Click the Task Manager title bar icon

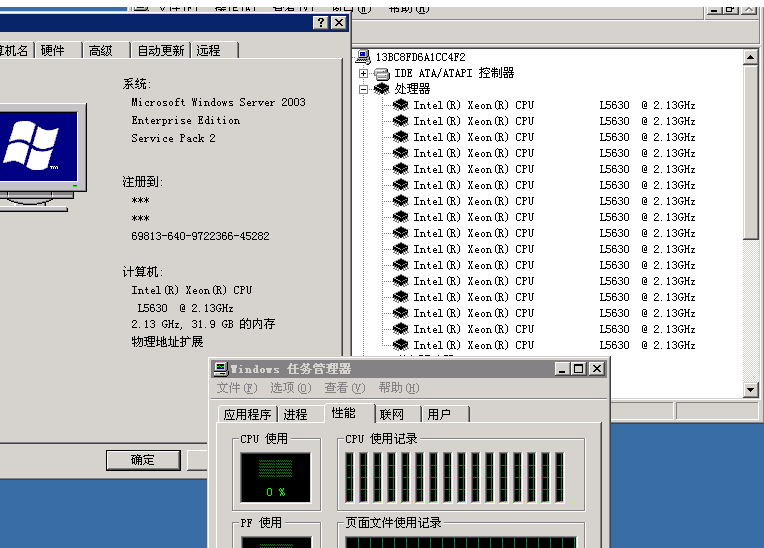(221, 369)
